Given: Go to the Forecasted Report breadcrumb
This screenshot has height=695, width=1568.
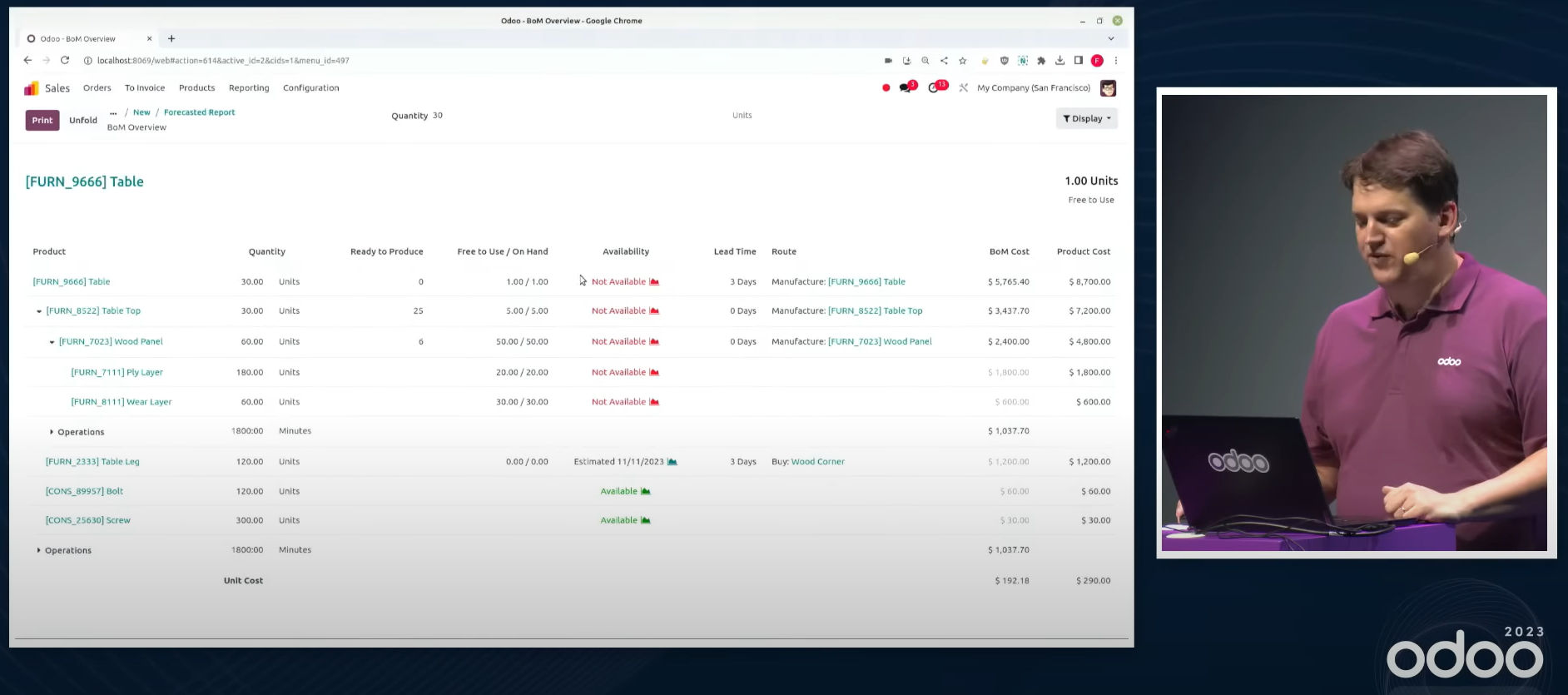Looking at the screenshot, I should [200, 112].
